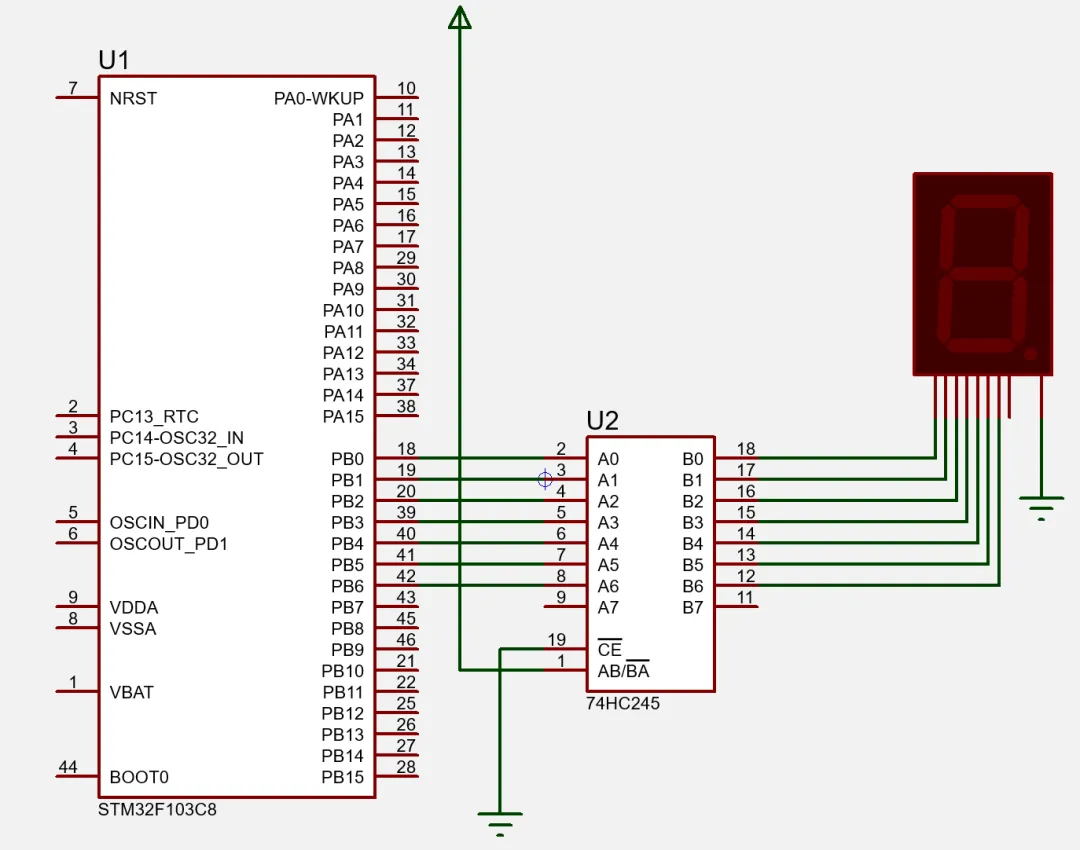Screen dimensions: 1080x850
Task: Click the BOOT0 pin label
Action: coord(139,777)
